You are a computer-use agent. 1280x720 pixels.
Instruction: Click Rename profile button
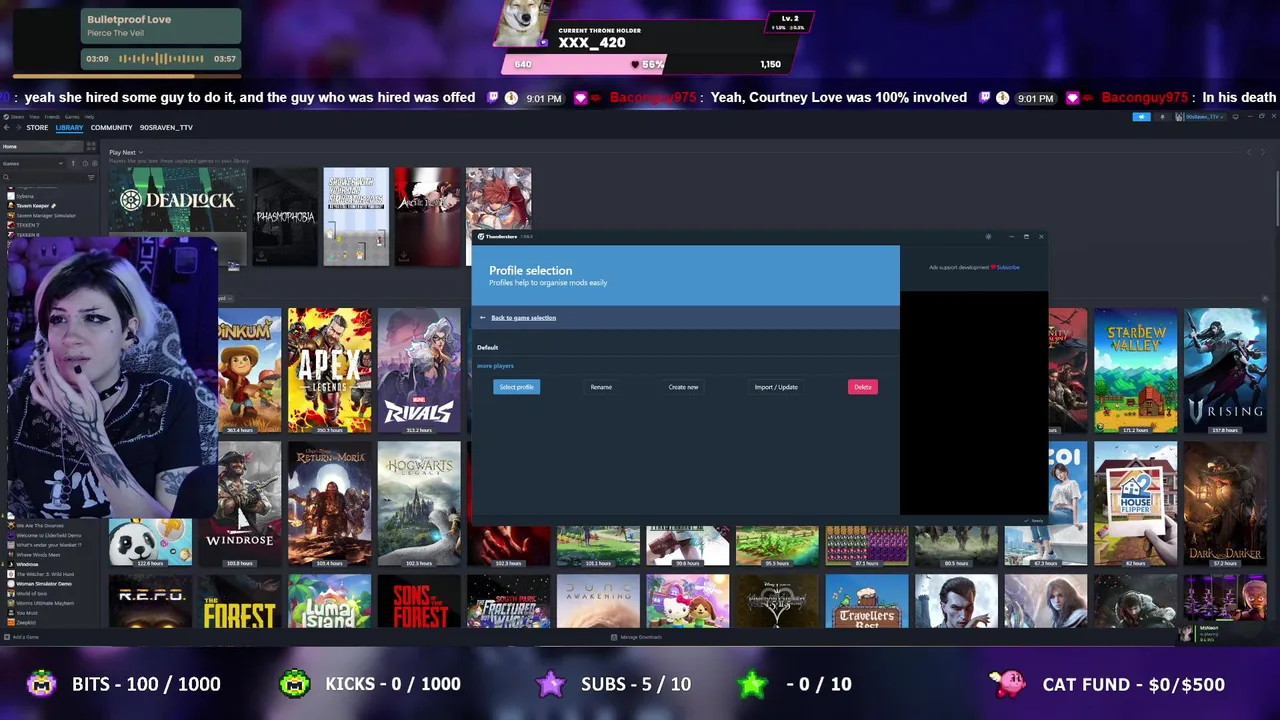[601, 387]
